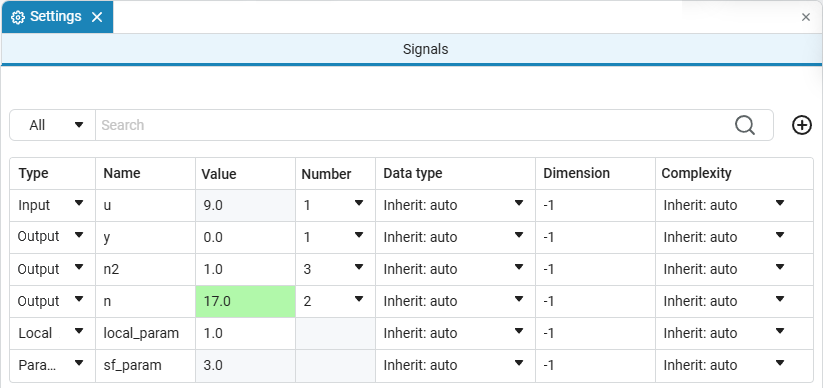This screenshot has width=823, height=388.
Task: Click the search magnifier icon
Action: tap(745, 125)
